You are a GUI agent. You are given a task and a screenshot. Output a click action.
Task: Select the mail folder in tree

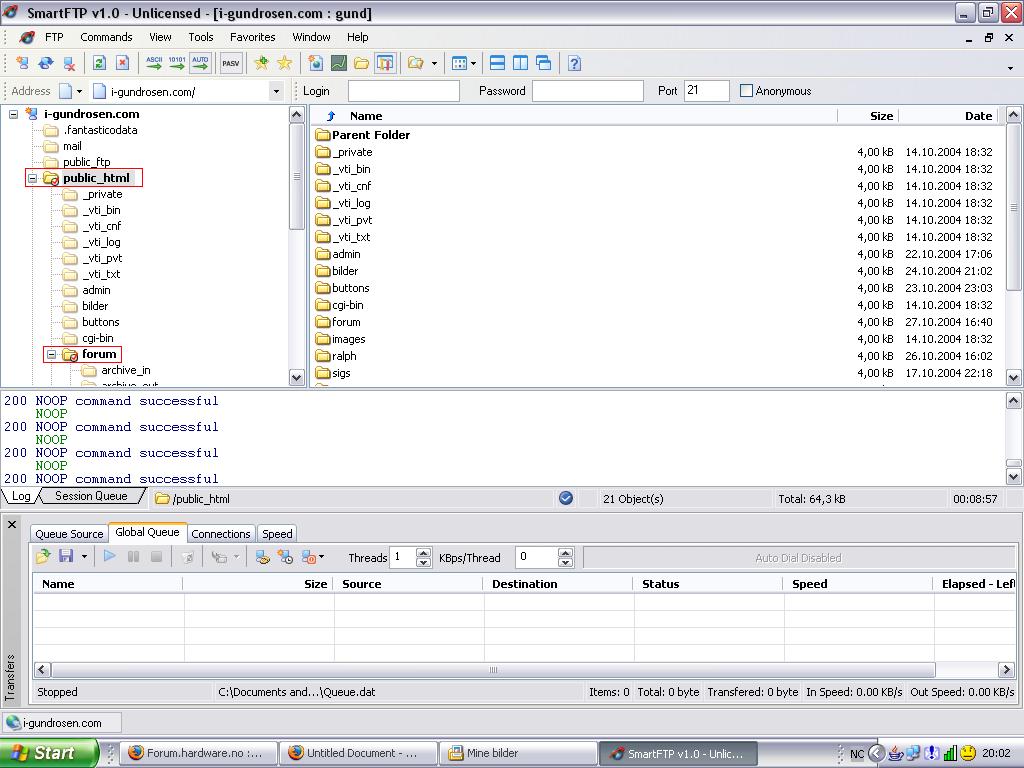tap(72, 146)
